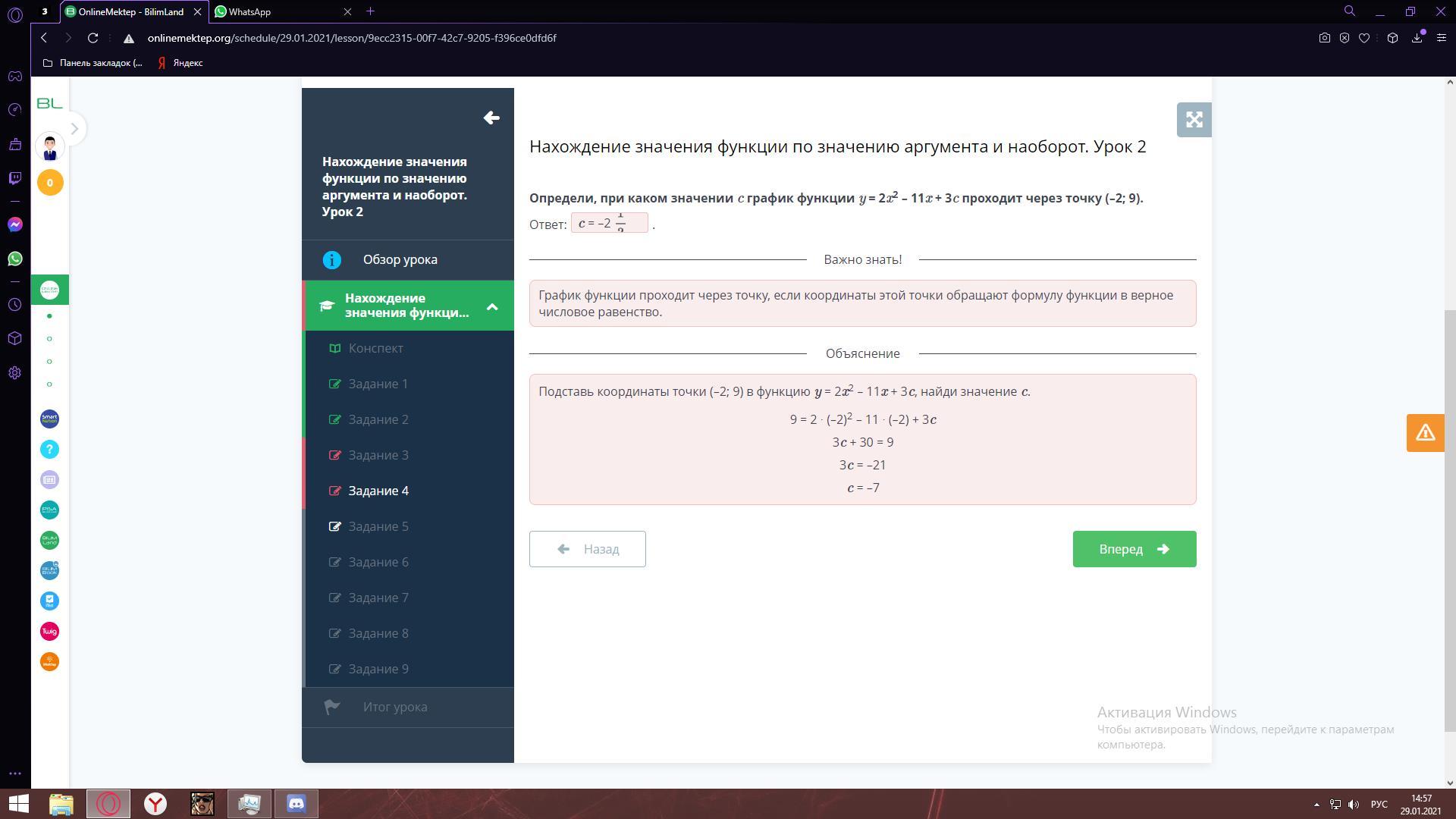Open the Easy Setup menu icon

click(1441, 38)
